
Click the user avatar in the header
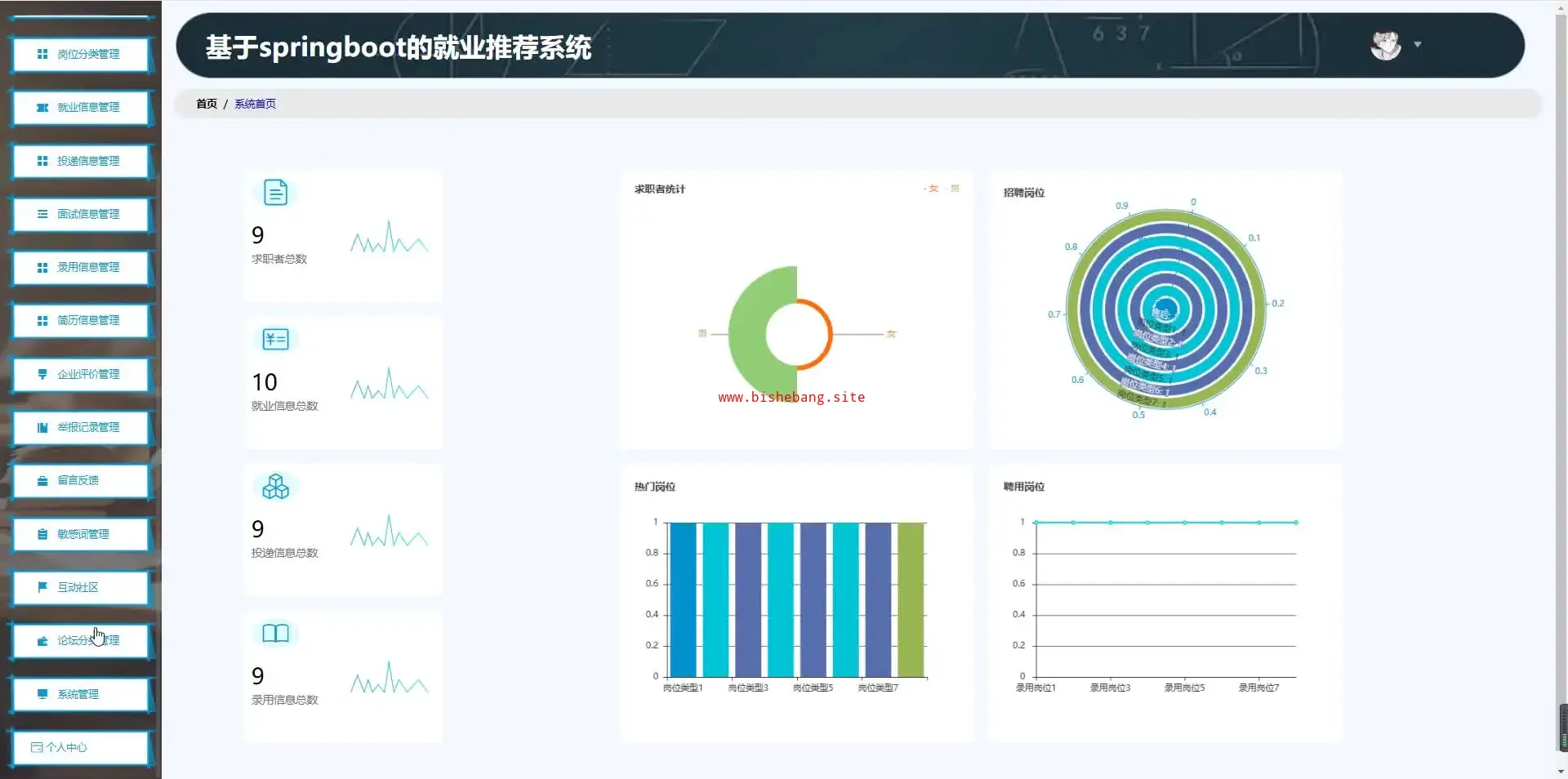point(1386,45)
